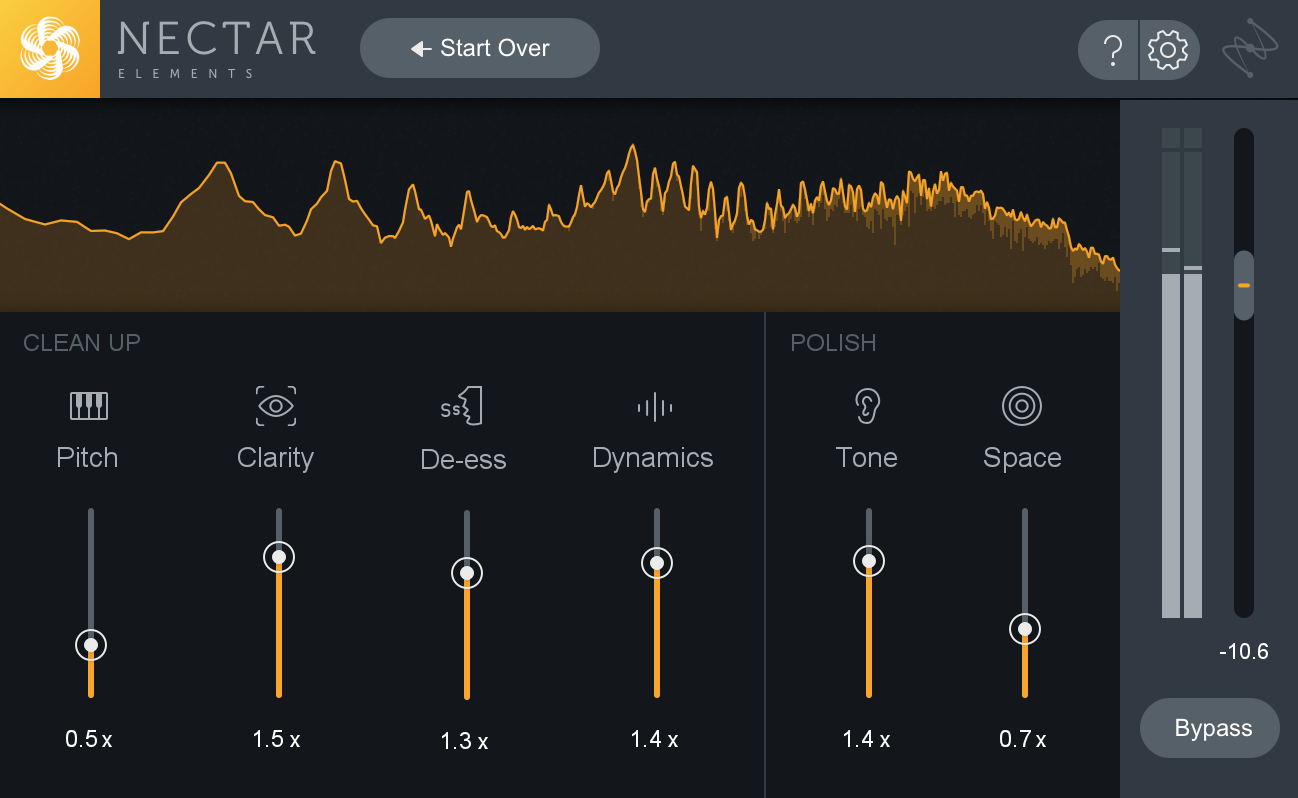The image size is (1298, 798).
Task: Open help with the question mark icon
Action: pos(1110,50)
